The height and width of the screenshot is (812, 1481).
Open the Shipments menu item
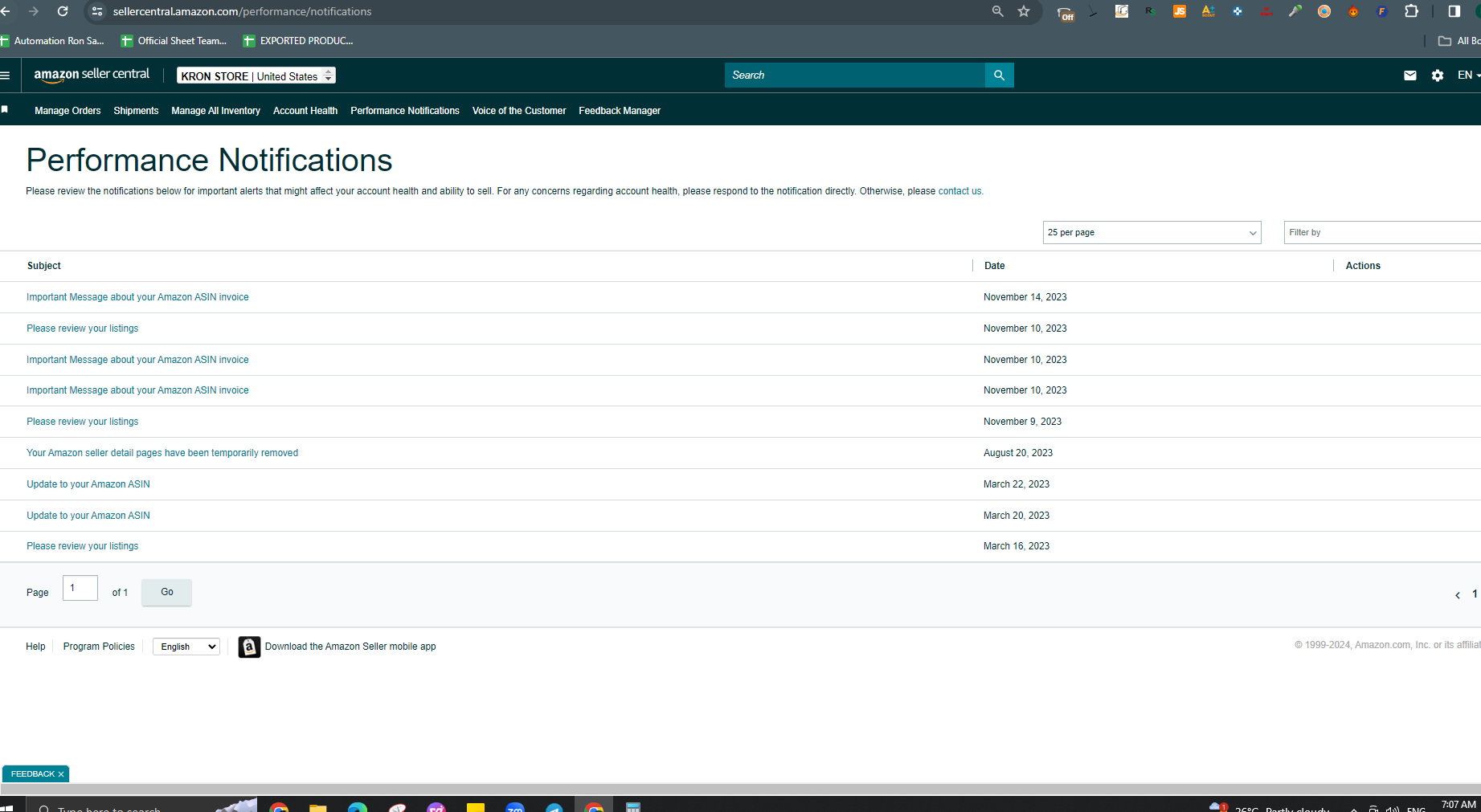coord(136,111)
